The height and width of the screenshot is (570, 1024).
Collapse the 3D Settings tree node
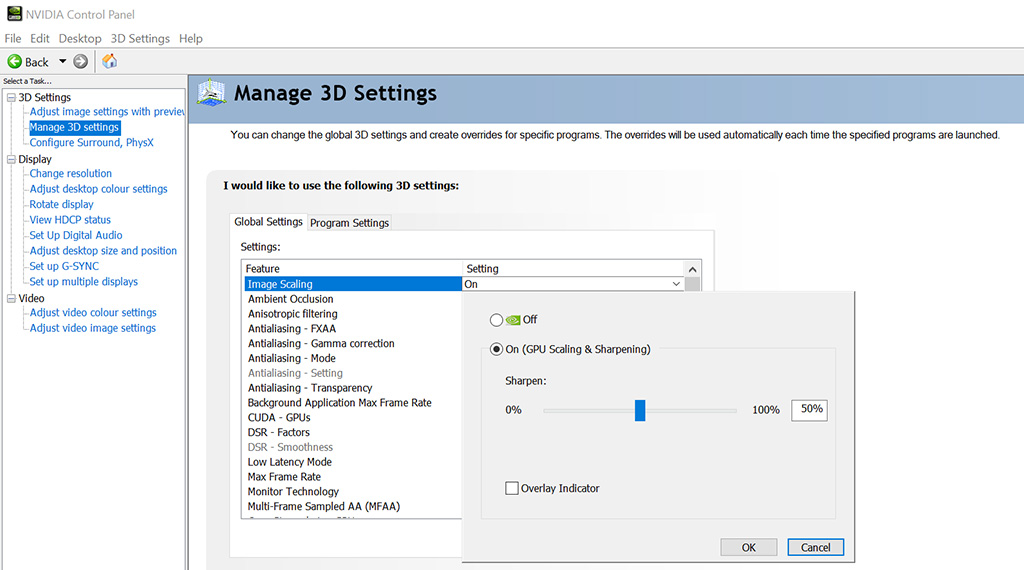(x=11, y=97)
